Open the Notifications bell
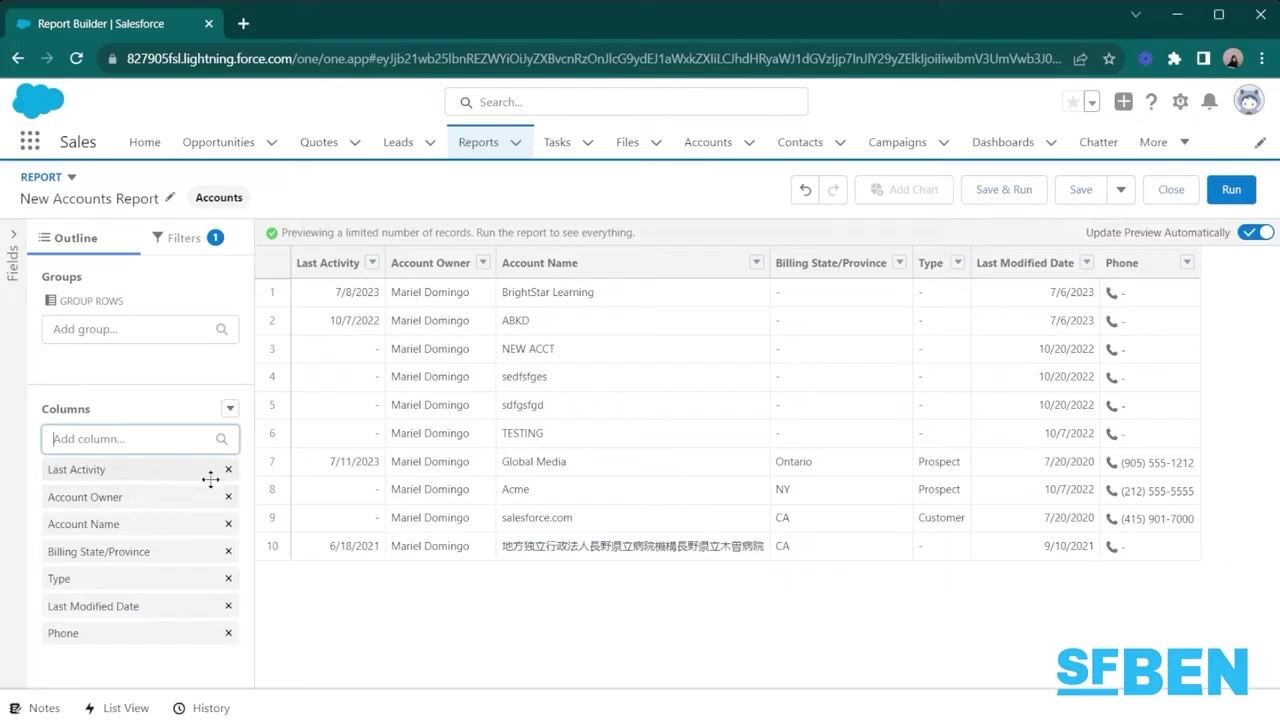This screenshot has width=1280, height=720. (x=1209, y=102)
